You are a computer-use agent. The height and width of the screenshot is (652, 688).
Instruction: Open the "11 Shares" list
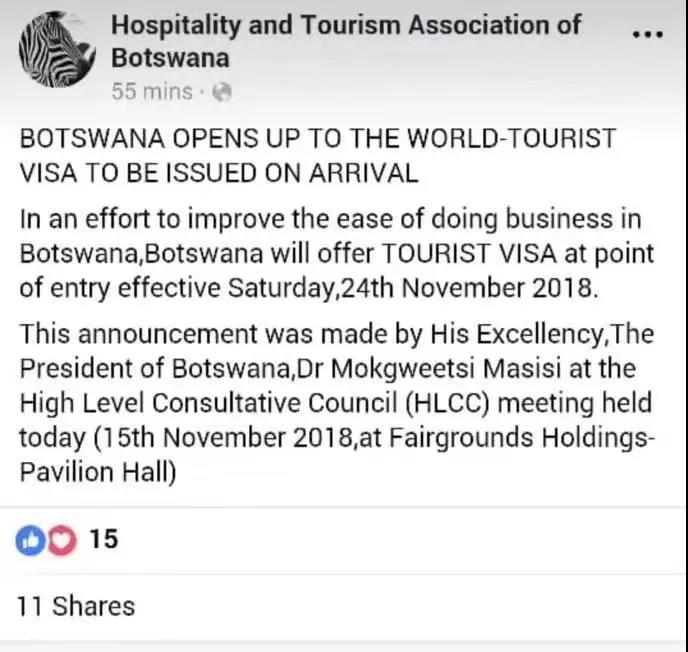click(x=76, y=605)
